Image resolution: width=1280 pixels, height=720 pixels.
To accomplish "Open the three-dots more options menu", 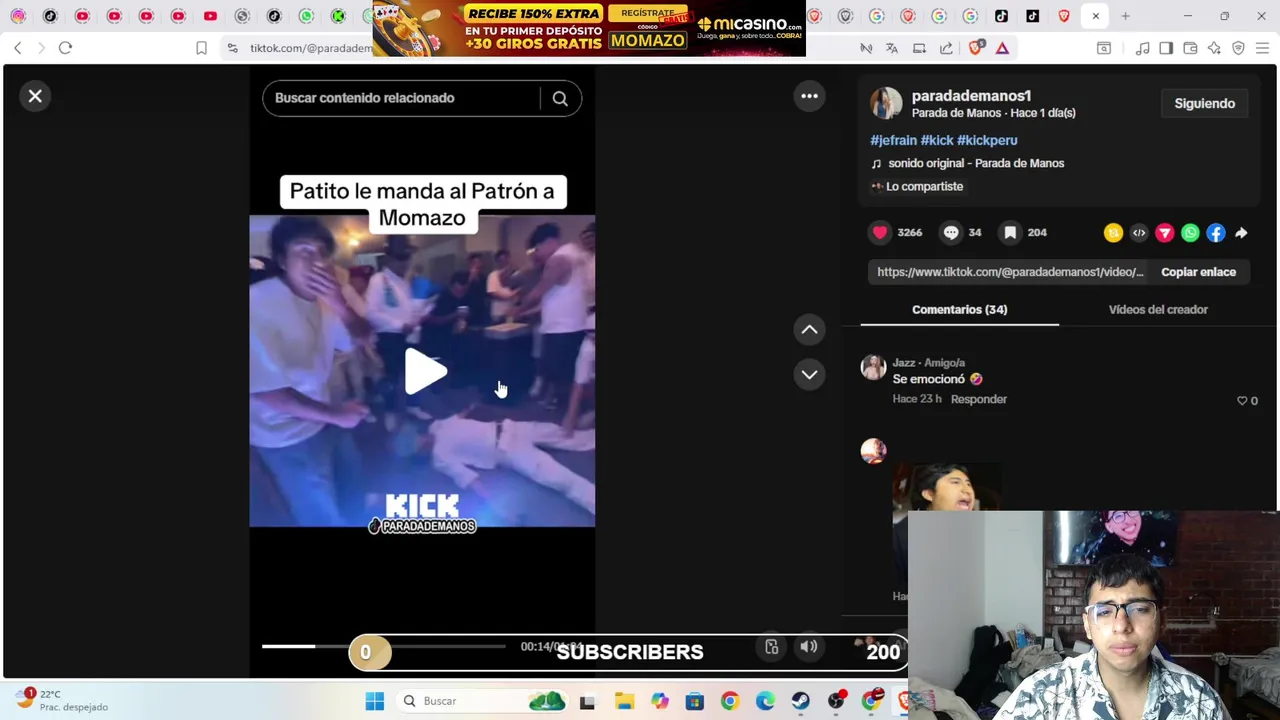I will pyautogui.click(x=809, y=96).
